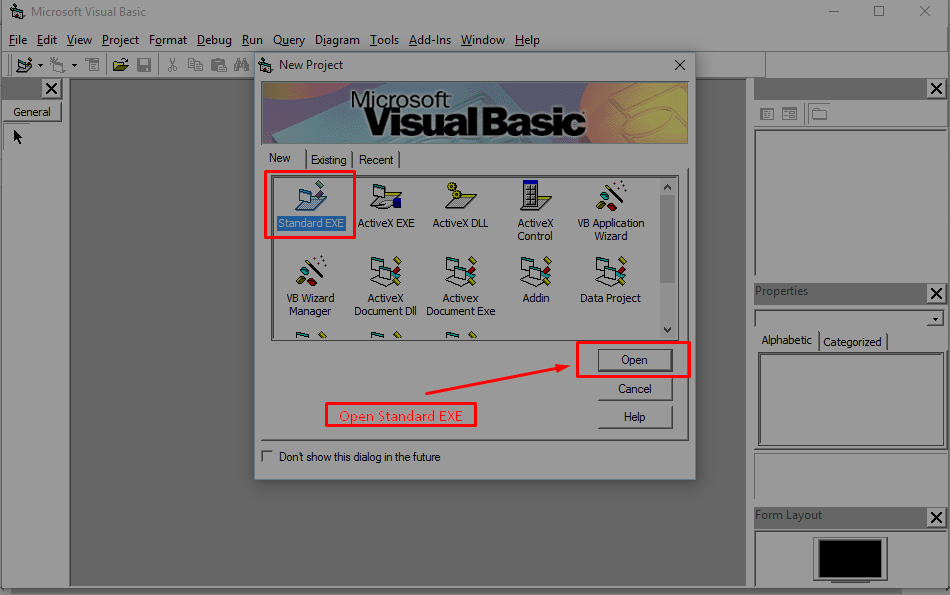Click the project list scrollbar thumb
The image size is (950, 595).
click(667, 239)
